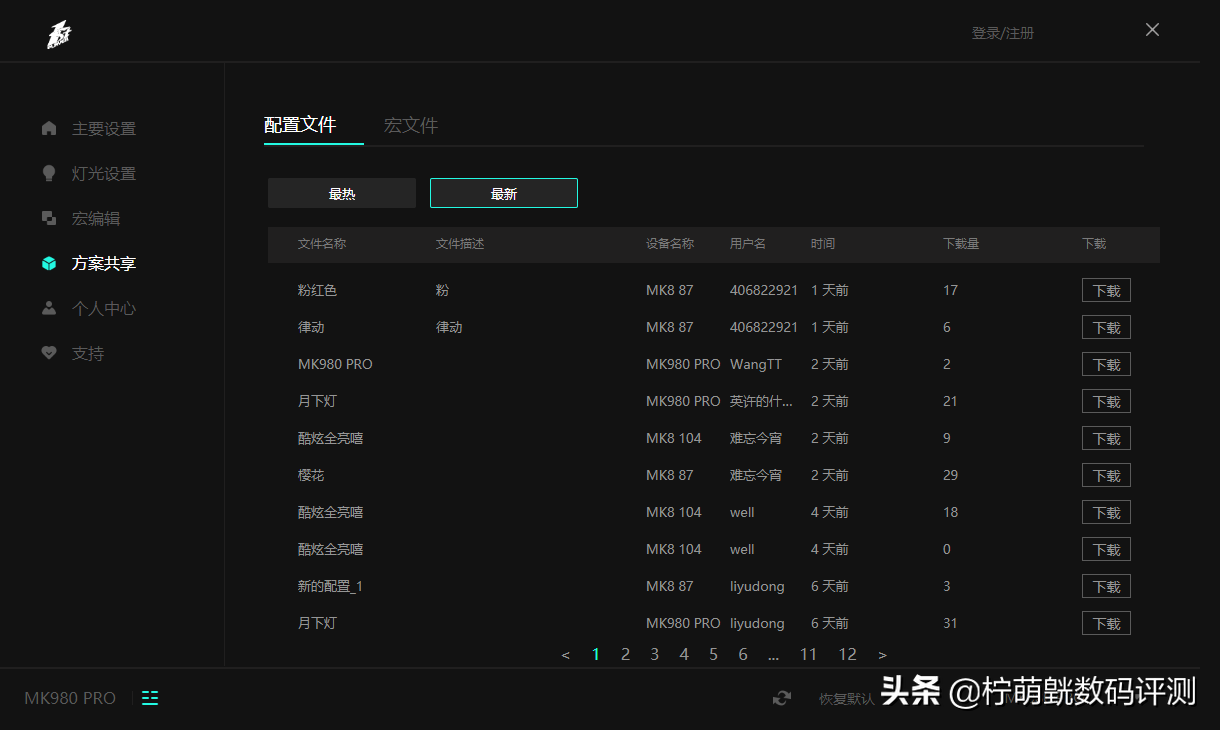Click the 1stPlayer logo in the top-left
Image resolution: width=1220 pixels, height=730 pixels.
(59, 34)
